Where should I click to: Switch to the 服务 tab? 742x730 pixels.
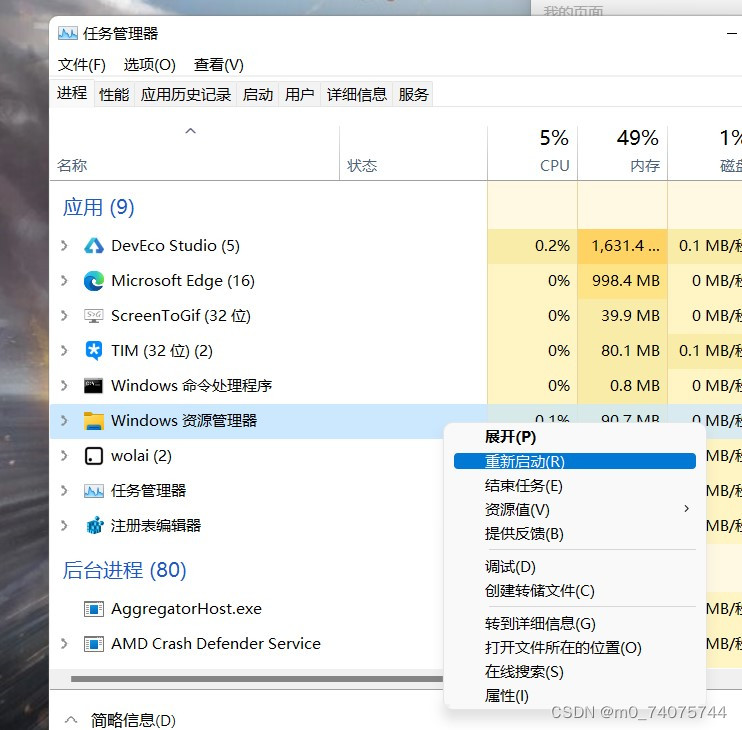click(413, 95)
